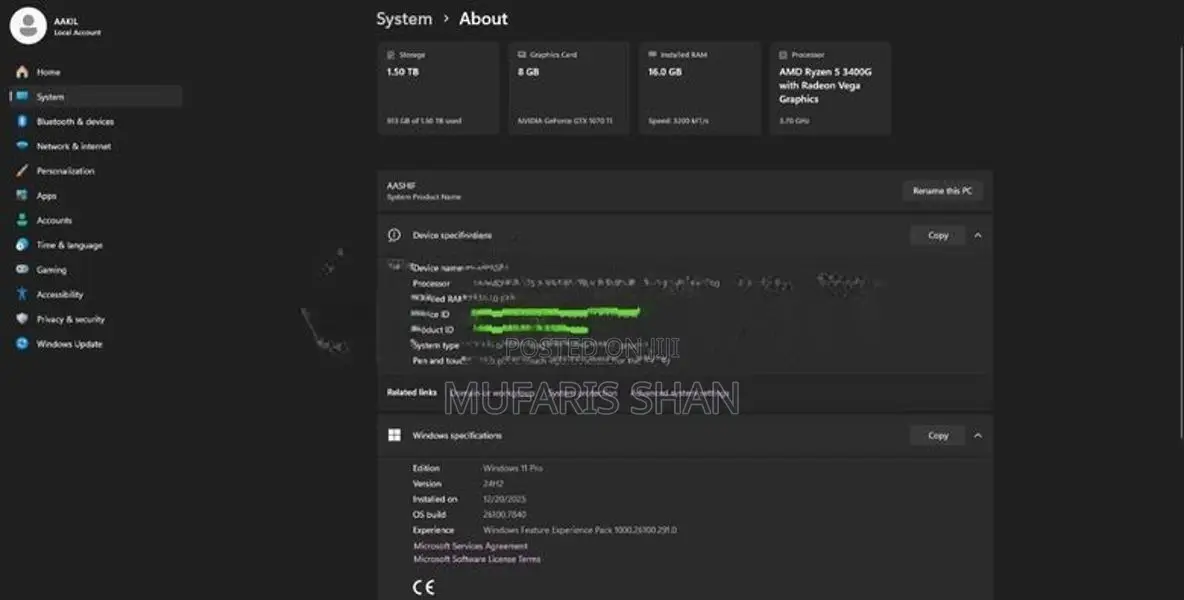Click the Accessibility figure icon
The height and width of the screenshot is (600, 1184).
tap(22, 294)
